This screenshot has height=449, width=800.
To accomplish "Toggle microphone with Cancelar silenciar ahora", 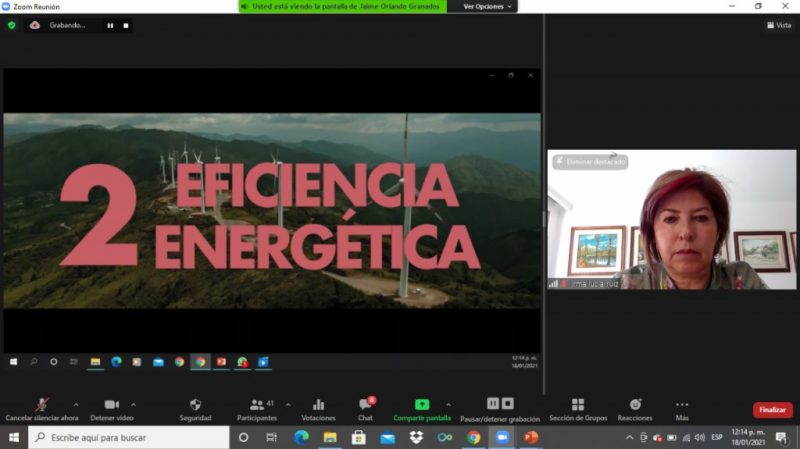I will (x=42, y=408).
